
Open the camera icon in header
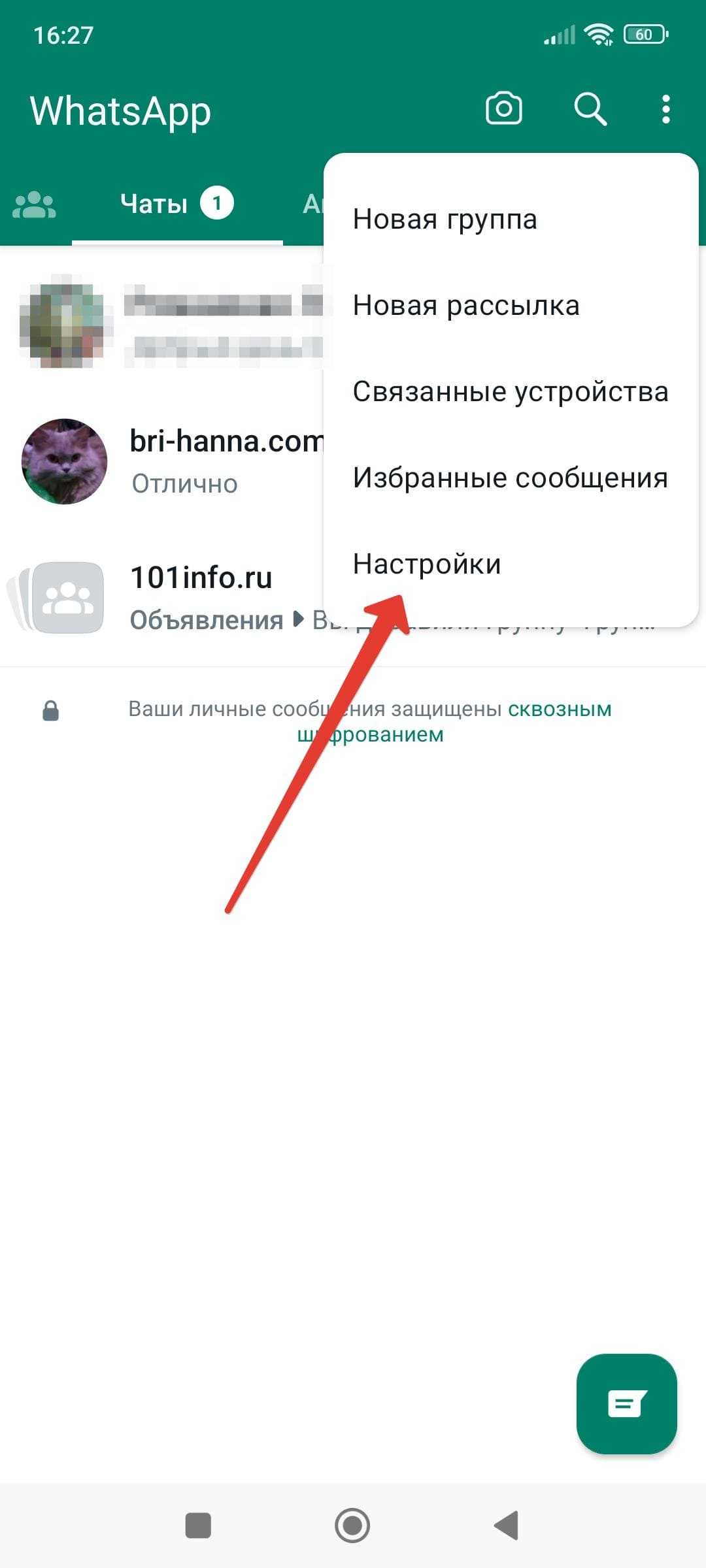[x=503, y=108]
